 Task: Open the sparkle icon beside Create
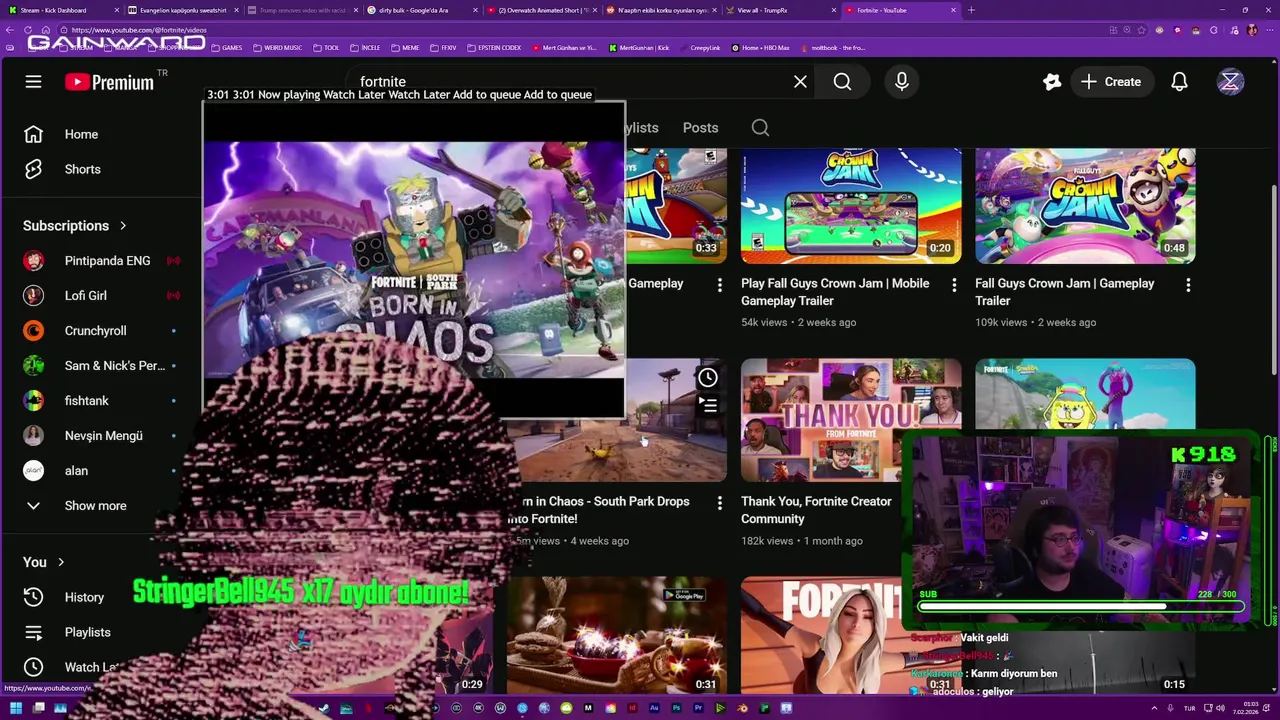click(1052, 82)
